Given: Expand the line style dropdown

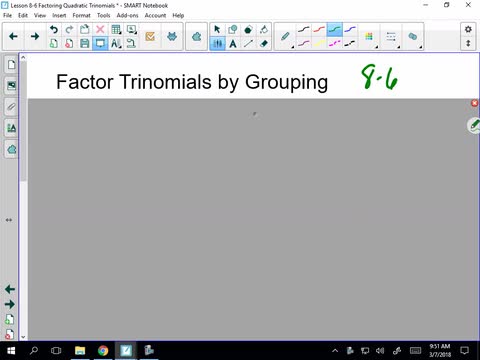Looking at the screenshot, I should click(391, 37).
